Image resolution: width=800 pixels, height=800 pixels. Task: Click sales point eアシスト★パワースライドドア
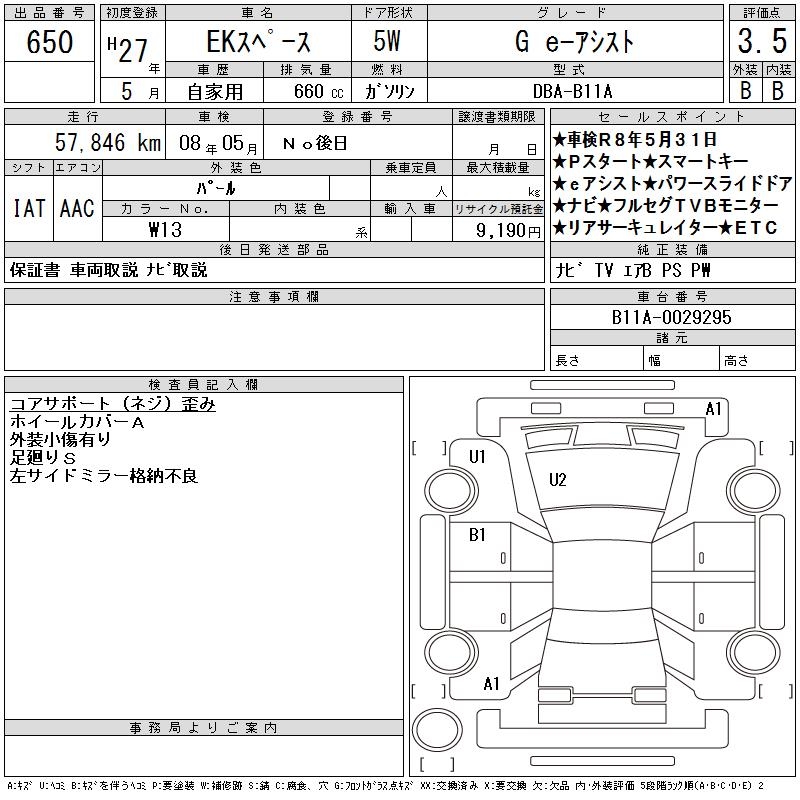[x=673, y=183]
